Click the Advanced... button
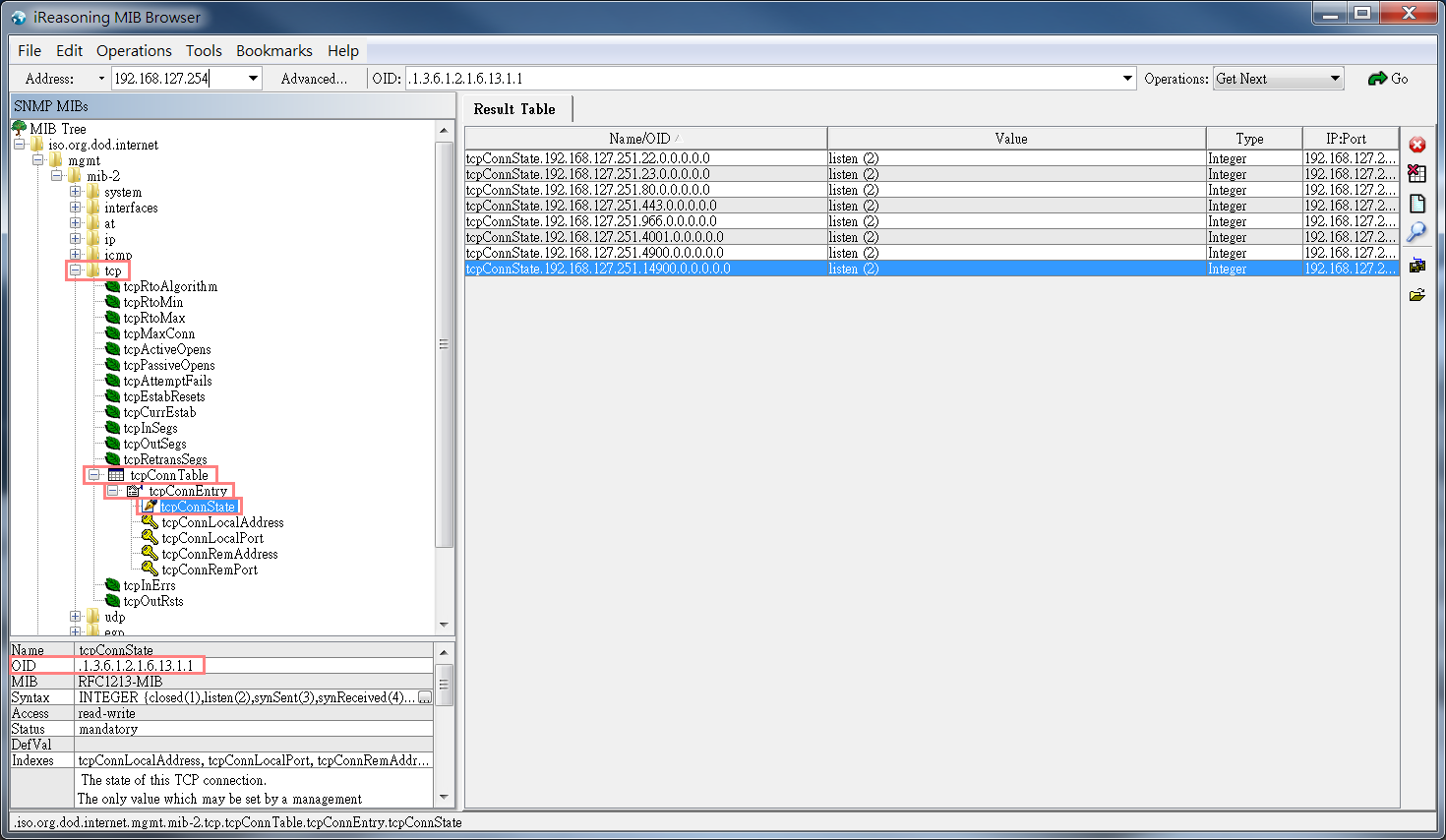This screenshot has width=1446, height=840. (314, 78)
